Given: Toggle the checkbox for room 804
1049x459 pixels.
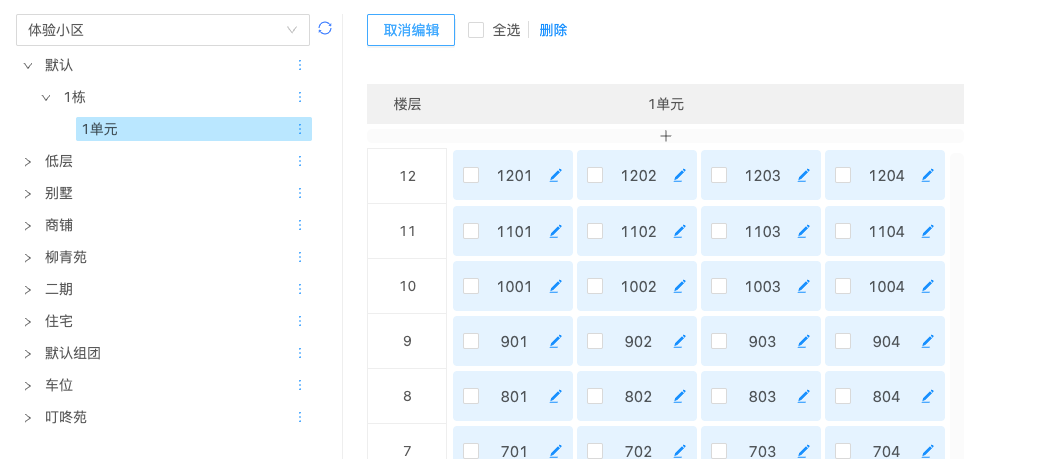Looking at the screenshot, I should [843, 396].
